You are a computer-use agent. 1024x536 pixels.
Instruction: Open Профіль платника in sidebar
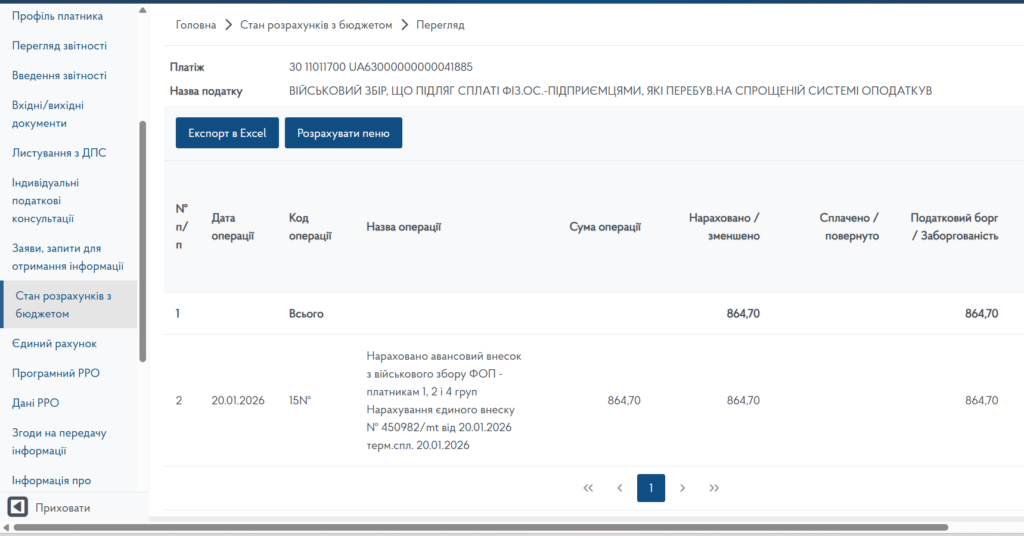(57, 16)
